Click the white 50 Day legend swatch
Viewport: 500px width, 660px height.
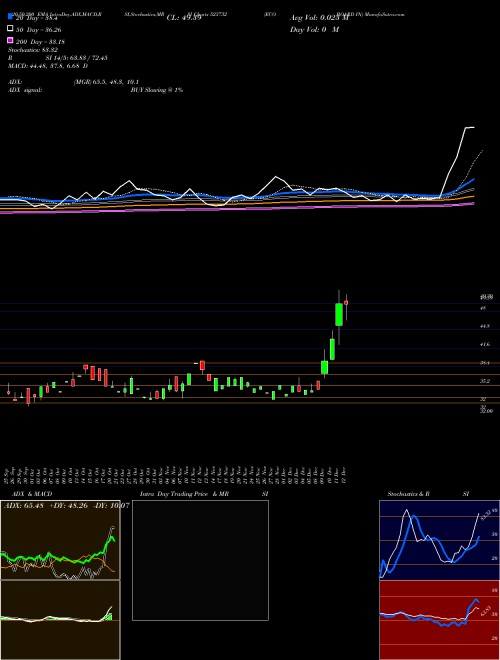(x=10, y=29)
